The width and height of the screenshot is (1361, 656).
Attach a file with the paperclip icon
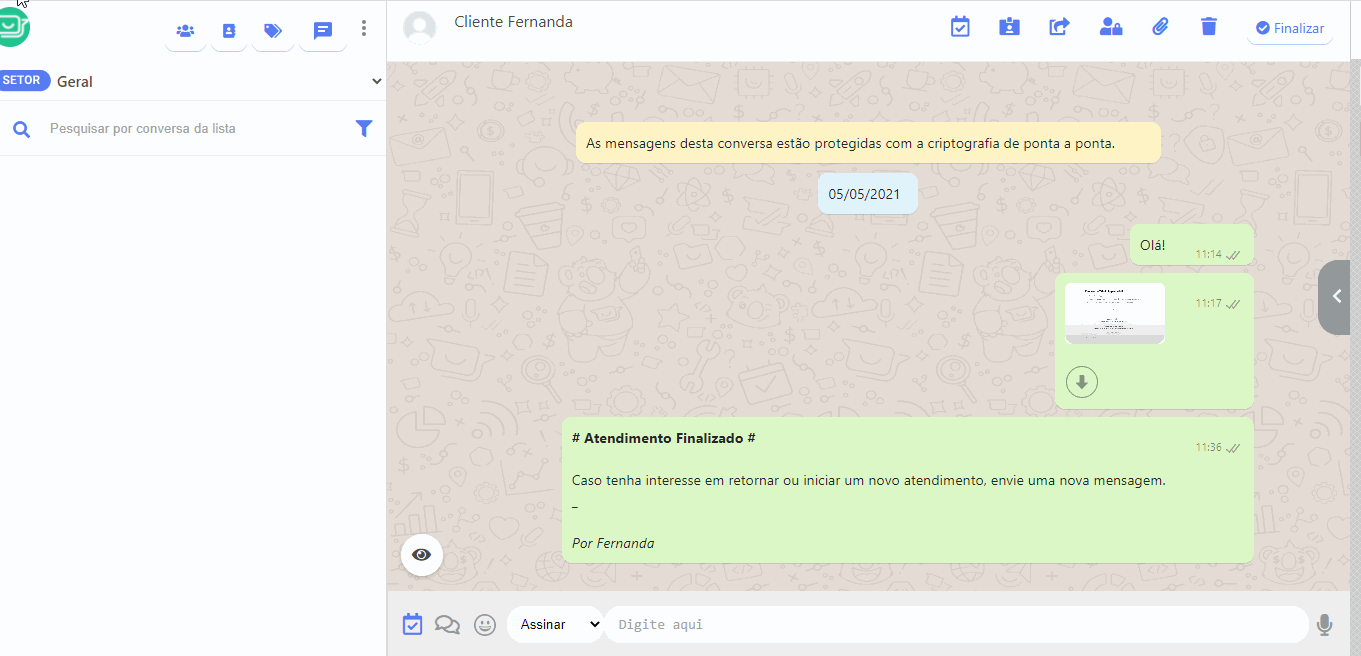point(1160,27)
